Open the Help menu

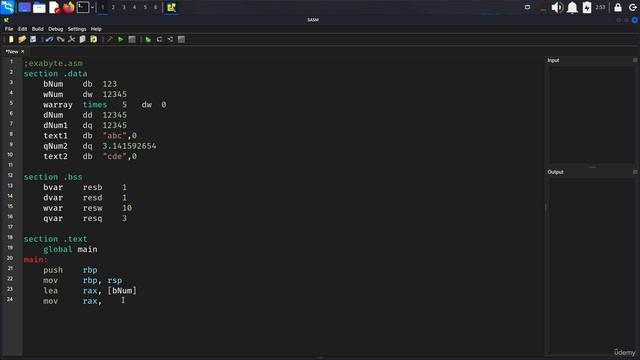(96, 29)
